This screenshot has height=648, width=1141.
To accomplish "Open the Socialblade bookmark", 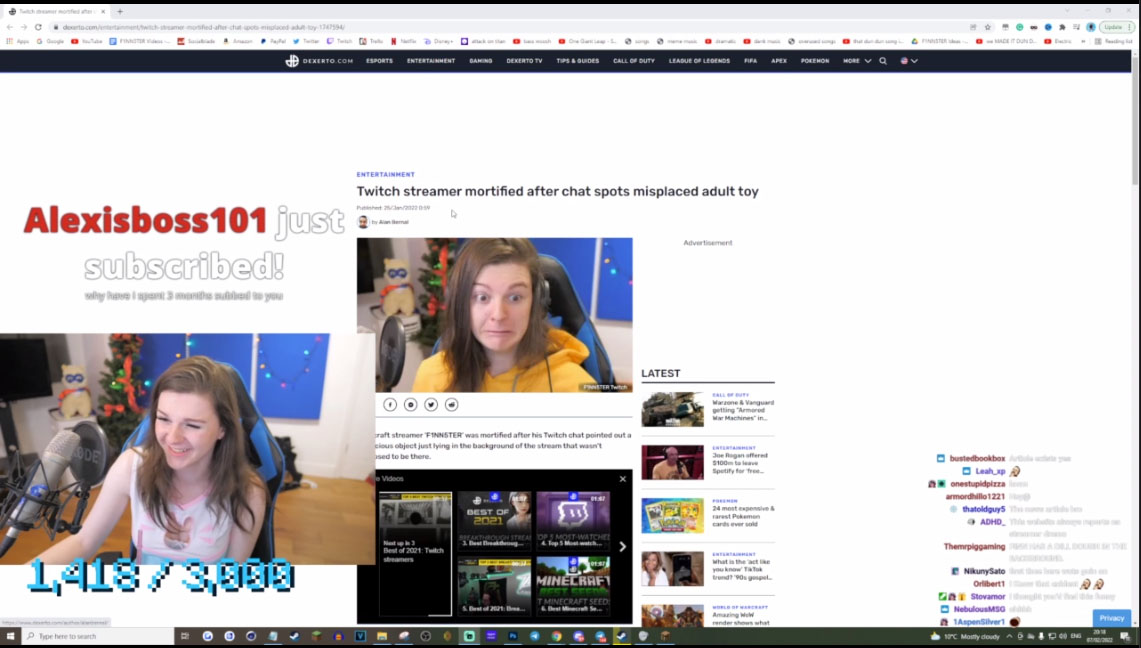I will 196,41.
